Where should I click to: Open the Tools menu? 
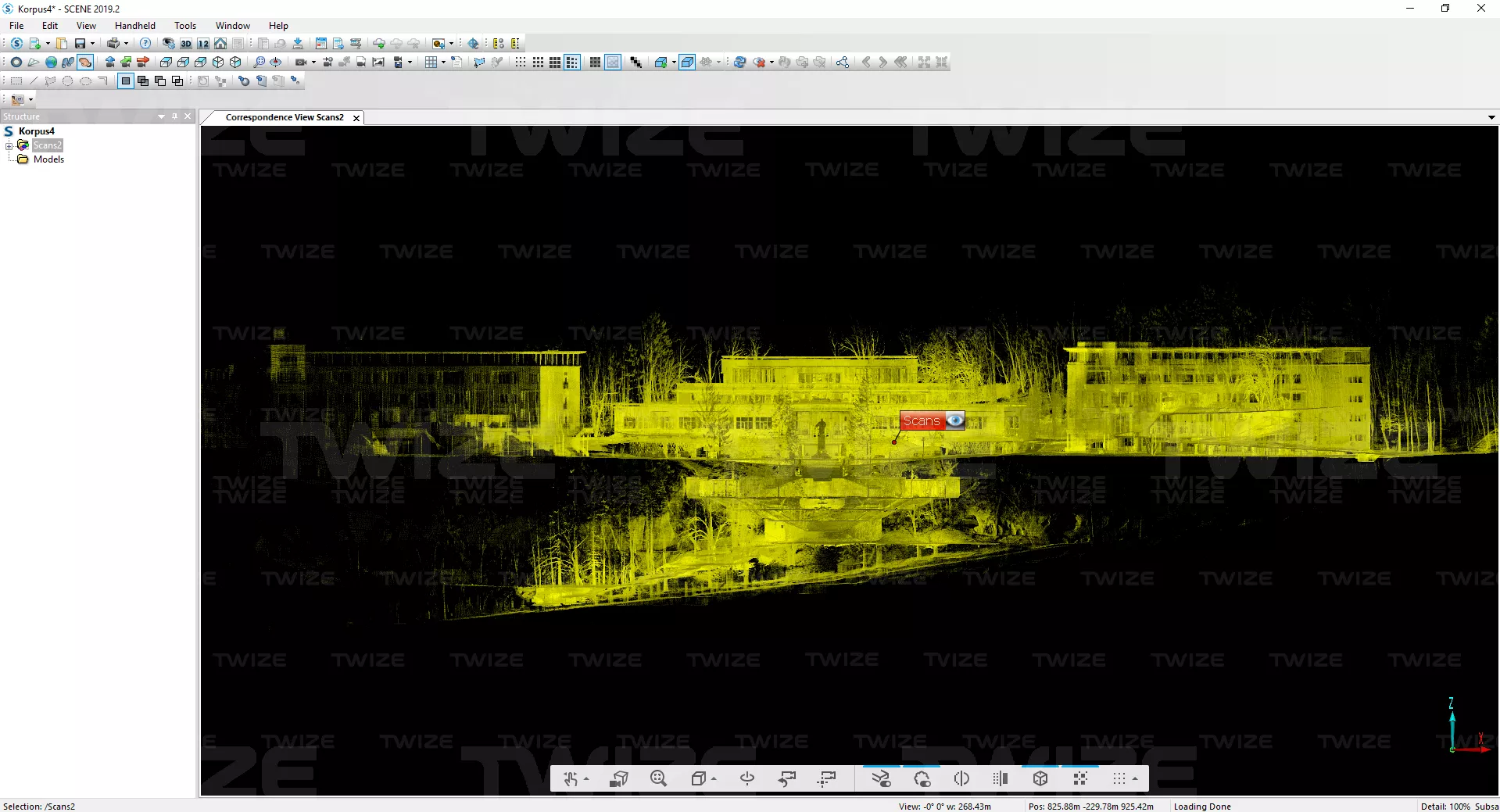click(185, 26)
